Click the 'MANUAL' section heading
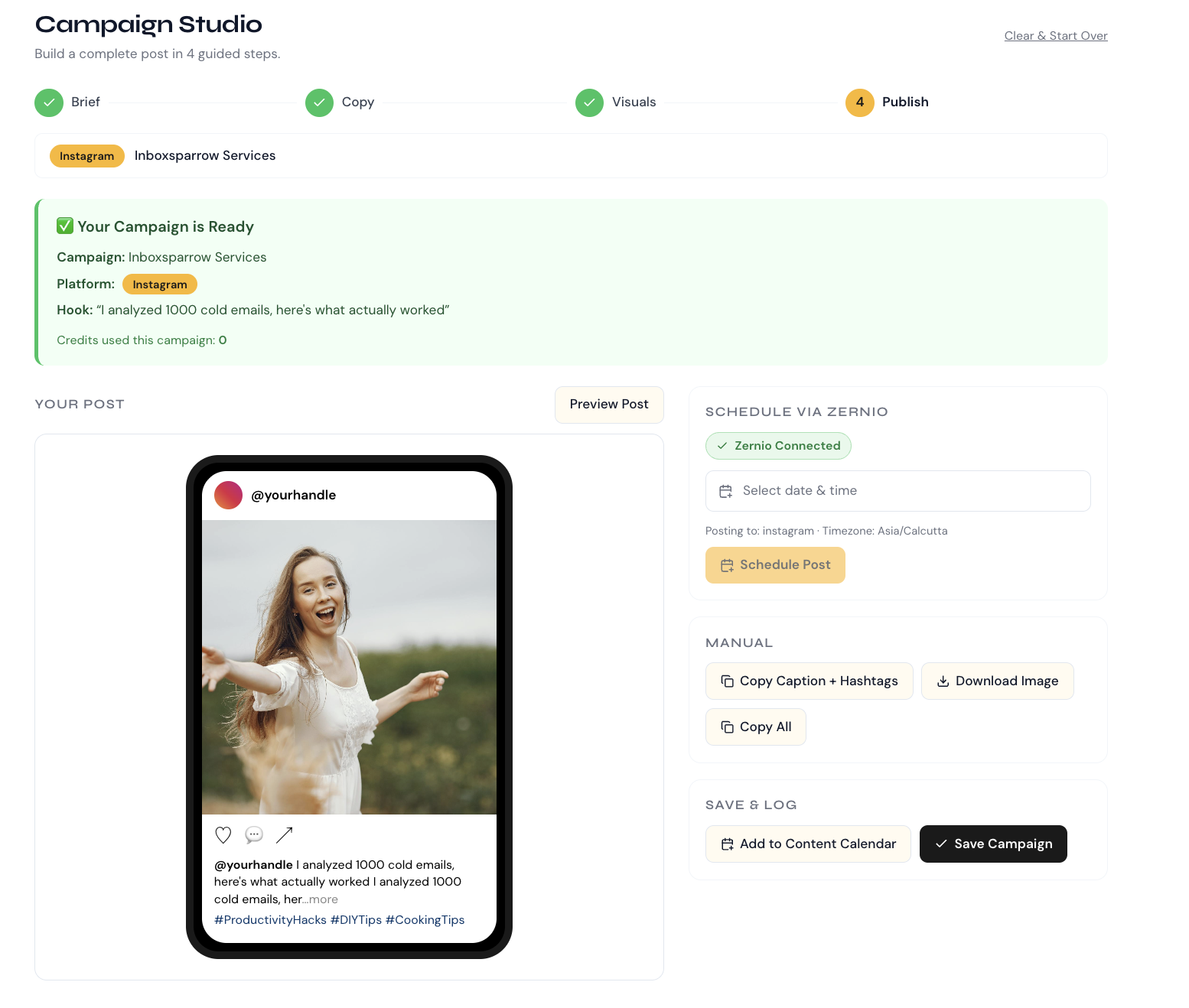 [739, 643]
